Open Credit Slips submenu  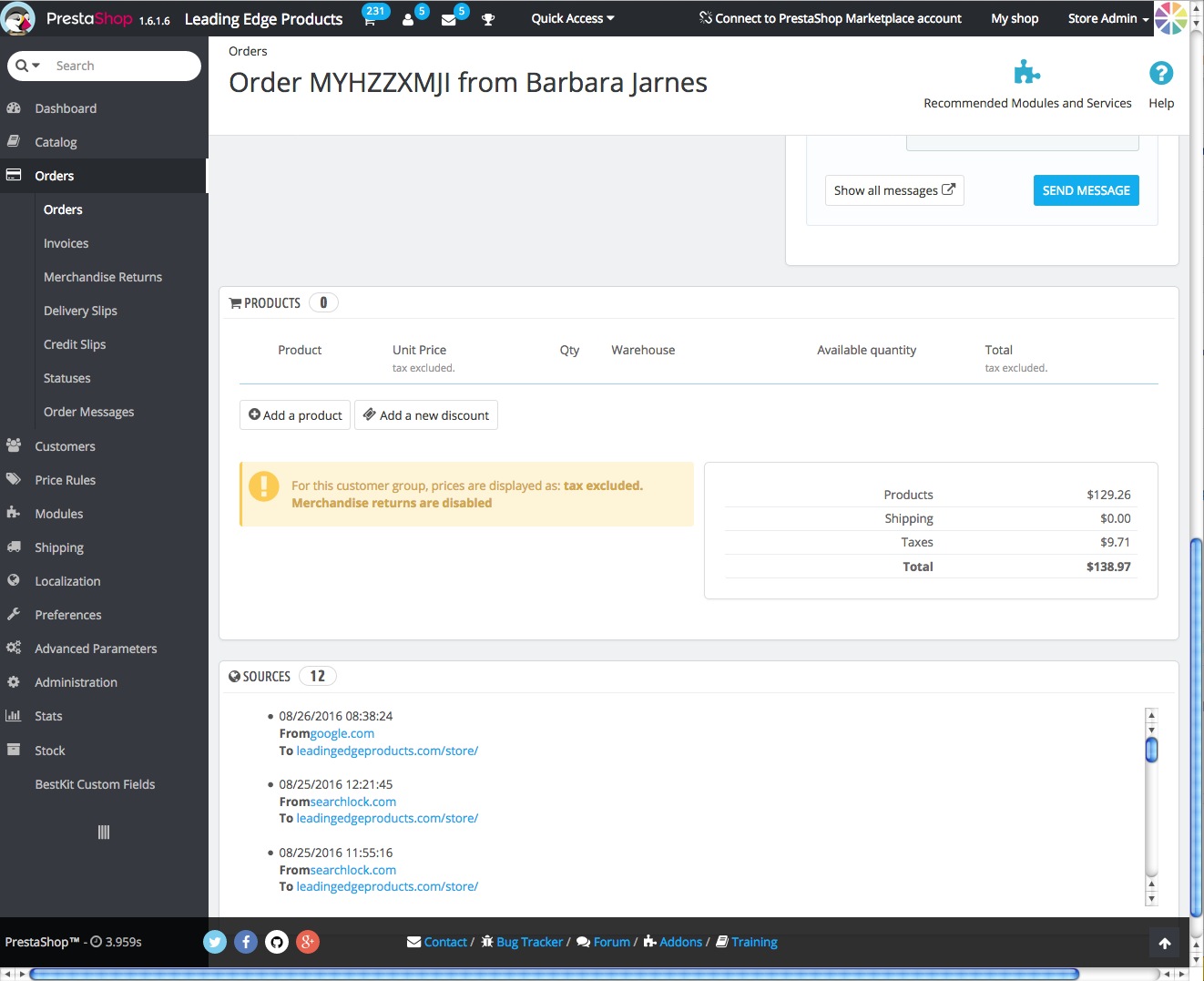(x=75, y=344)
